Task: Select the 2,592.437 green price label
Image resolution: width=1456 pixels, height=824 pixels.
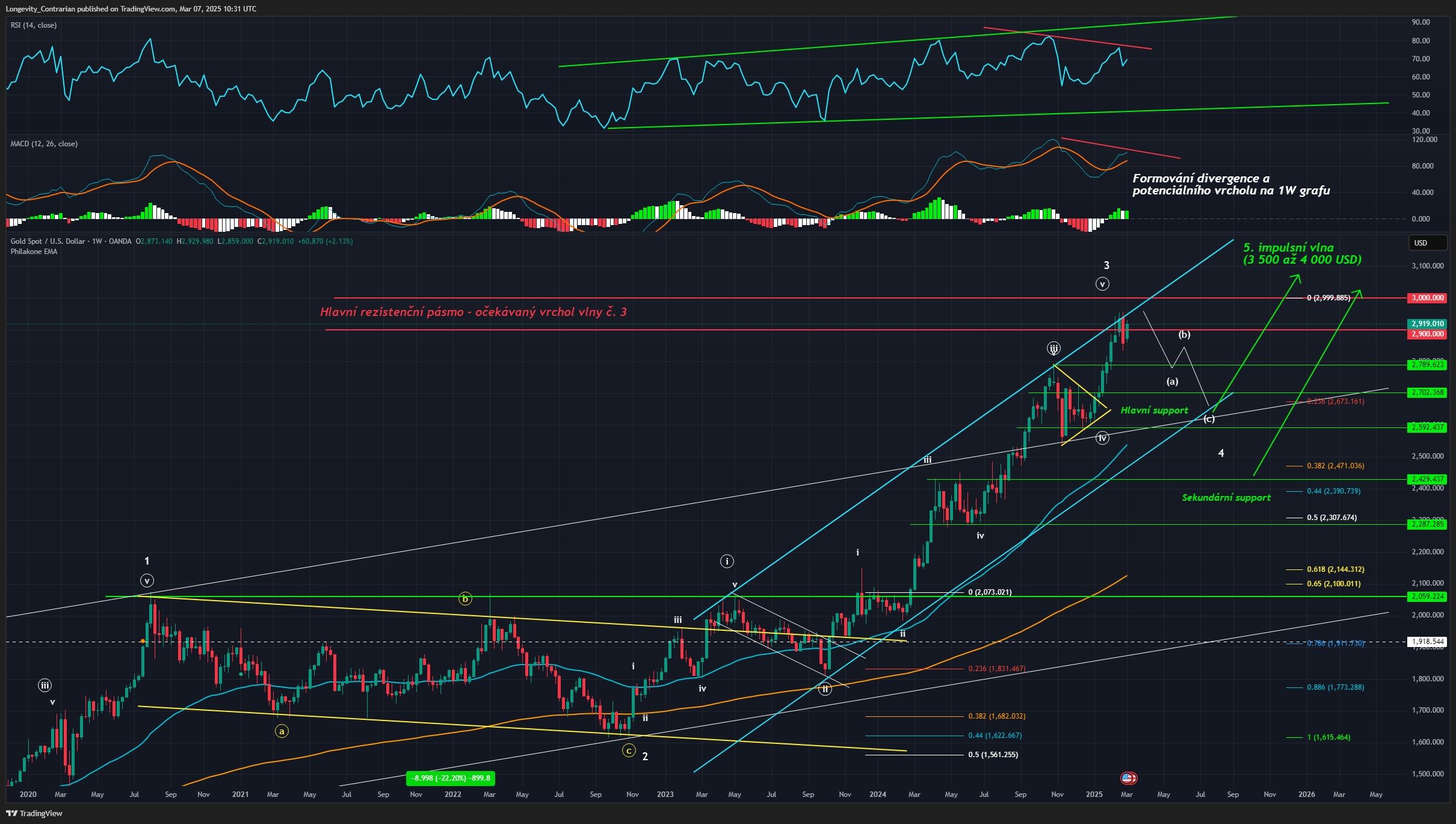Action: (1427, 427)
